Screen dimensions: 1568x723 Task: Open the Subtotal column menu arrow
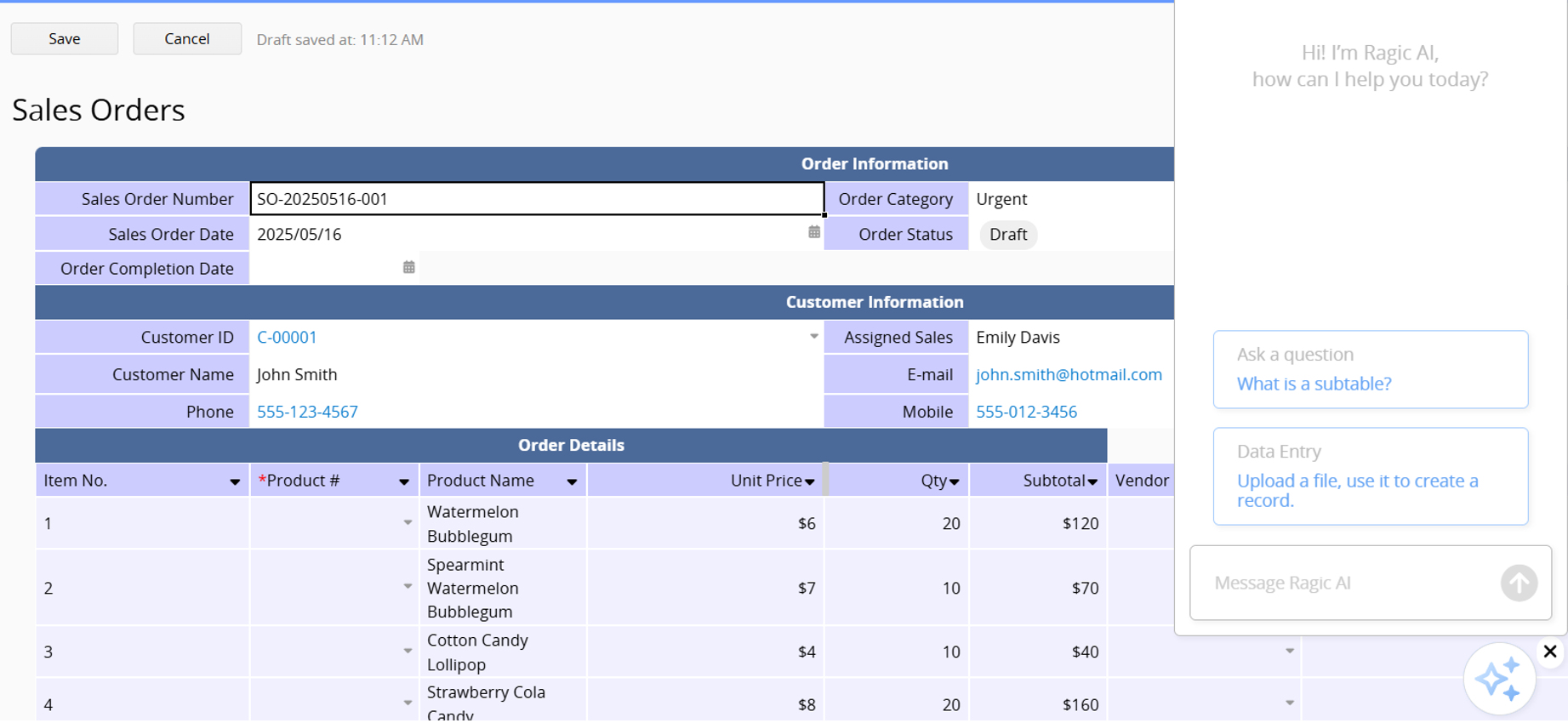tap(1092, 482)
